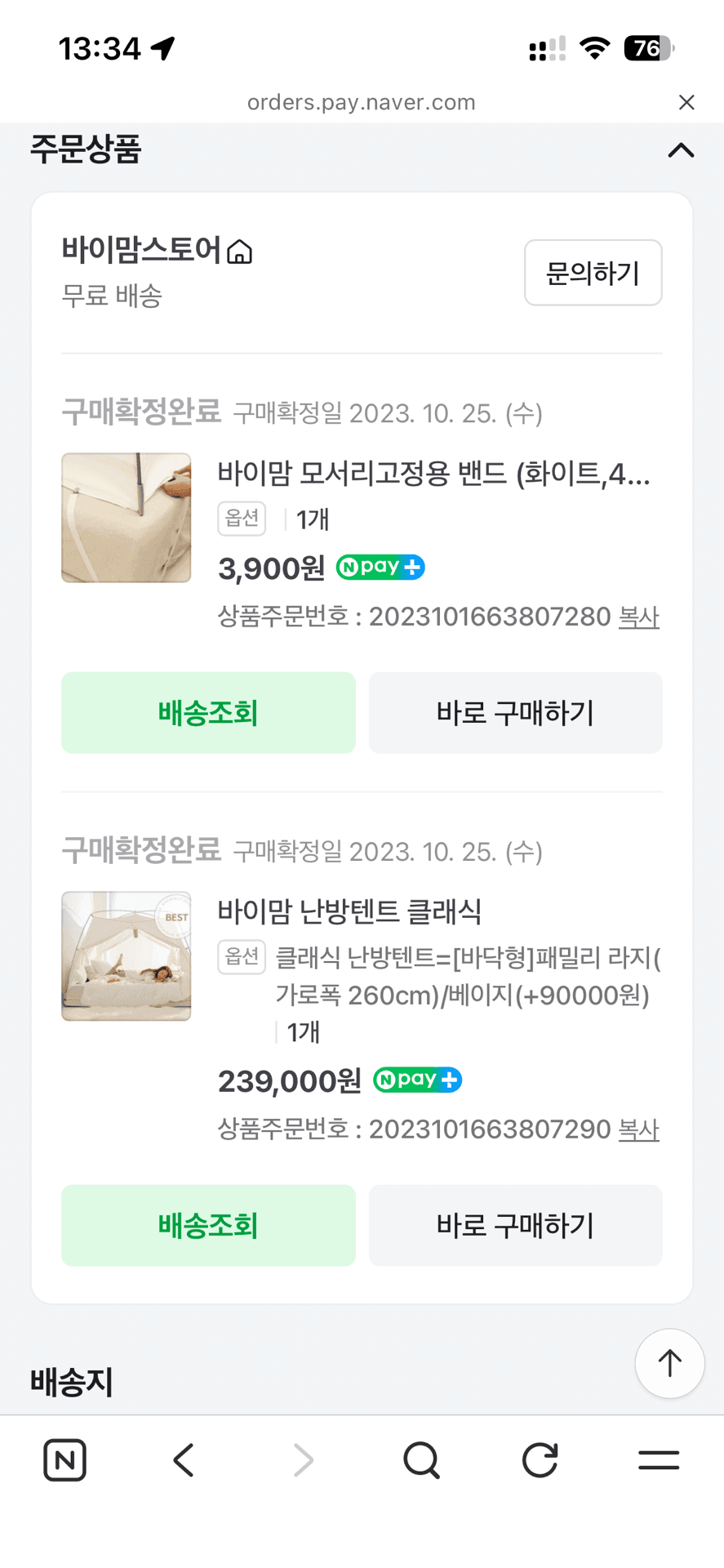
Task: Open 바이맘스토어 store home icon
Action: tap(239, 251)
